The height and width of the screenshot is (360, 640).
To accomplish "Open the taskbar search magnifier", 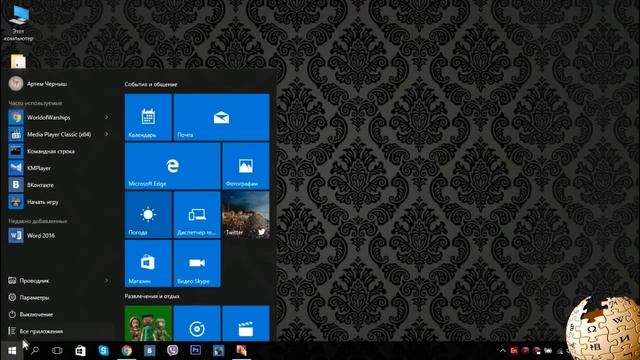I will point(35,351).
